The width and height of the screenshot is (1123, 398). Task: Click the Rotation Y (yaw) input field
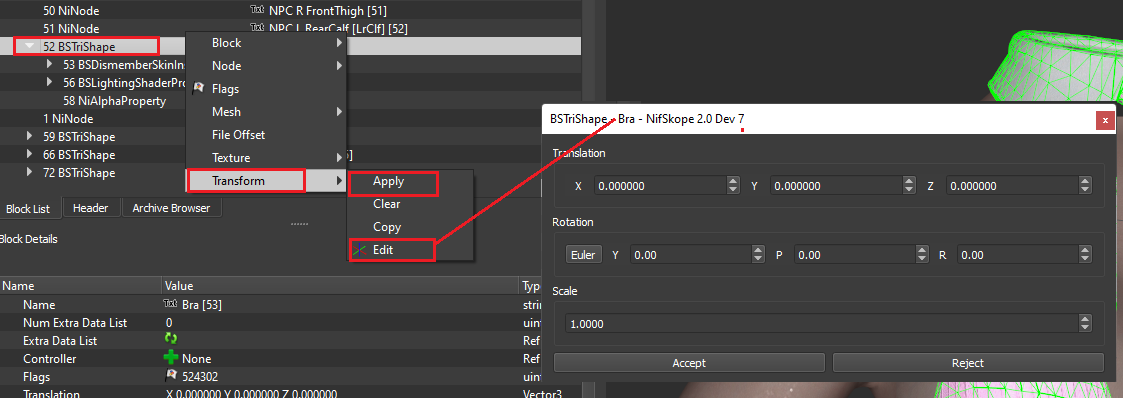coord(690,254)
